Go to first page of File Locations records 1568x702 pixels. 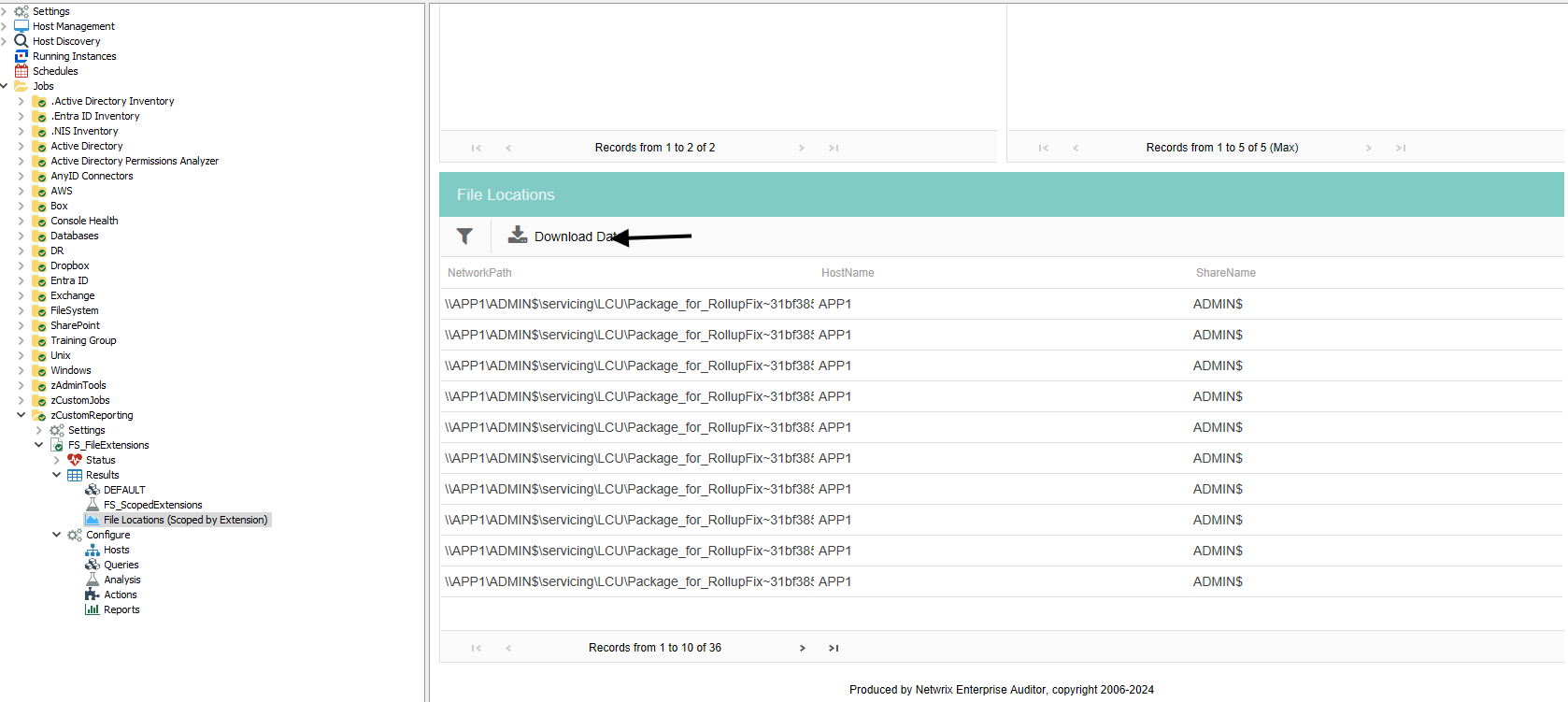tap(477, 648)
